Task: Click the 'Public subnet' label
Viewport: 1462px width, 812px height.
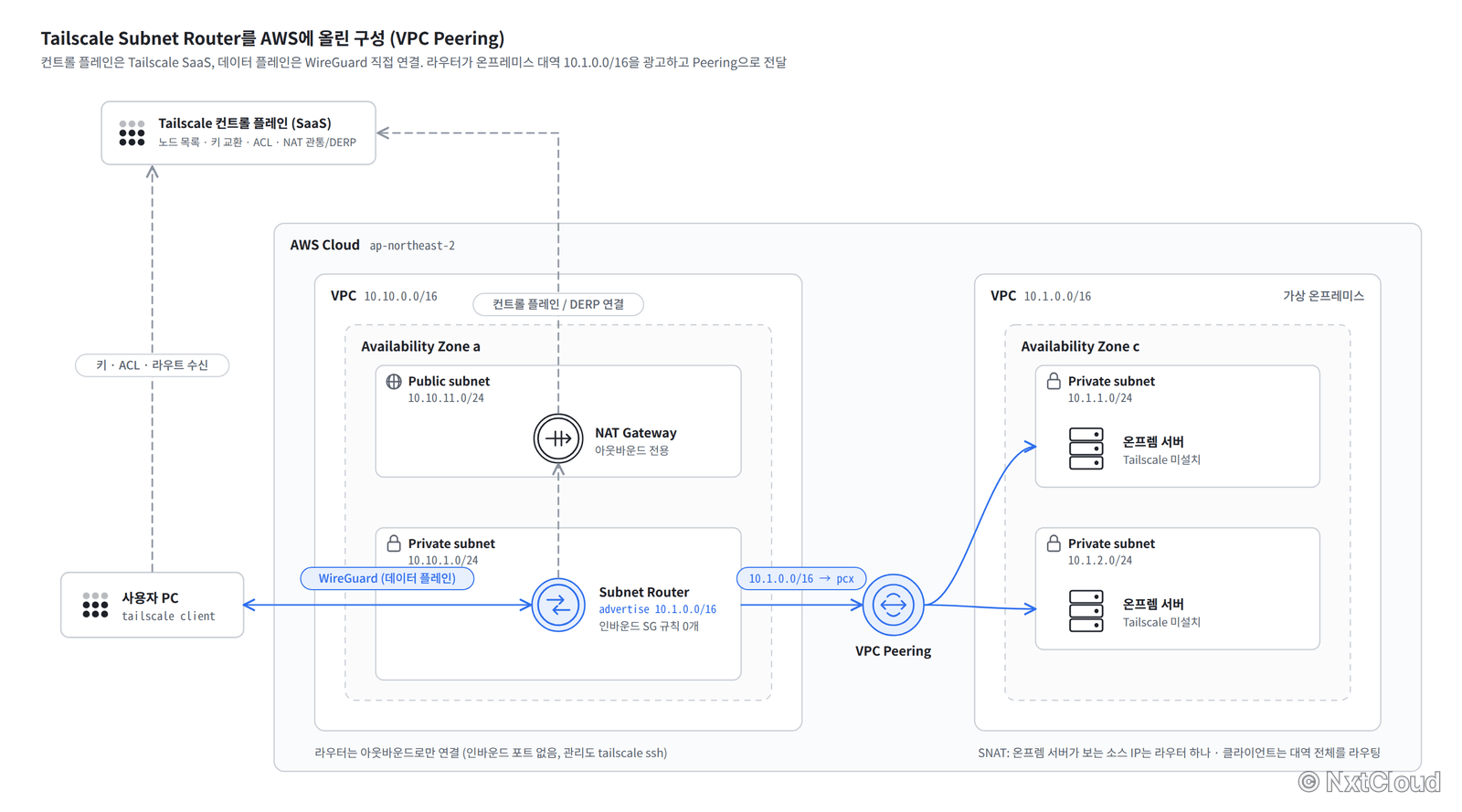Action: (x=449, y=381)
